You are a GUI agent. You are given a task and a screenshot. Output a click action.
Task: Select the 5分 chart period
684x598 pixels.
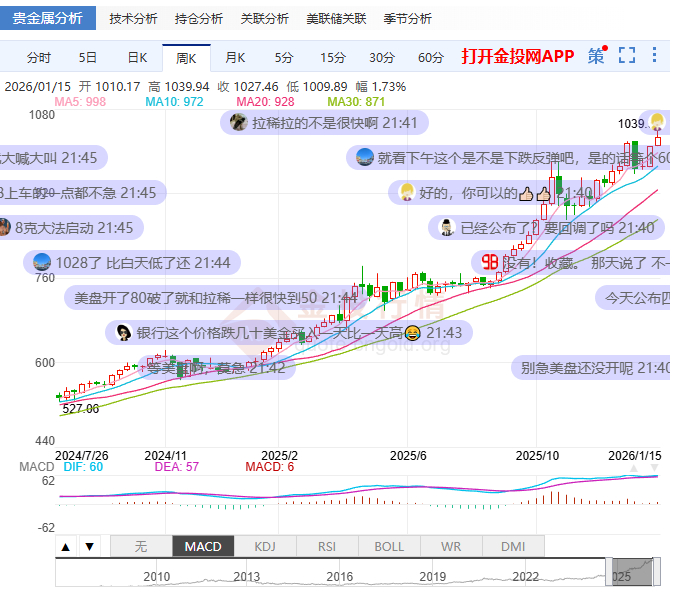coord(284,58)
